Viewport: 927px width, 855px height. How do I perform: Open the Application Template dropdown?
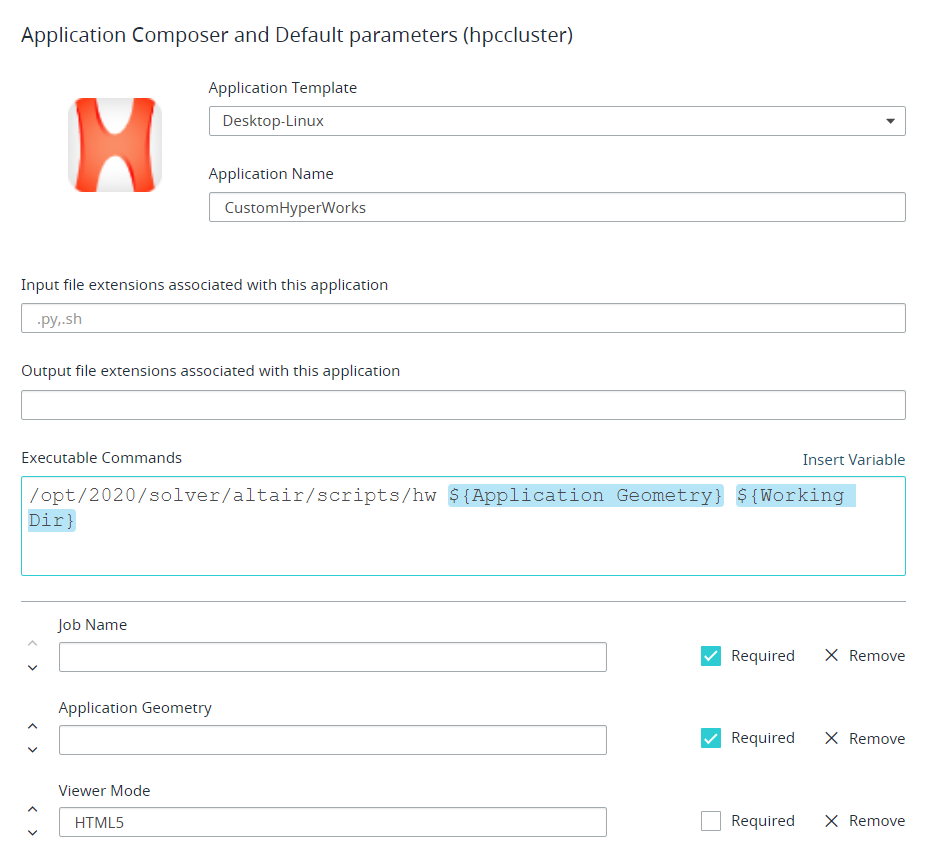click(x=556, y=121)
